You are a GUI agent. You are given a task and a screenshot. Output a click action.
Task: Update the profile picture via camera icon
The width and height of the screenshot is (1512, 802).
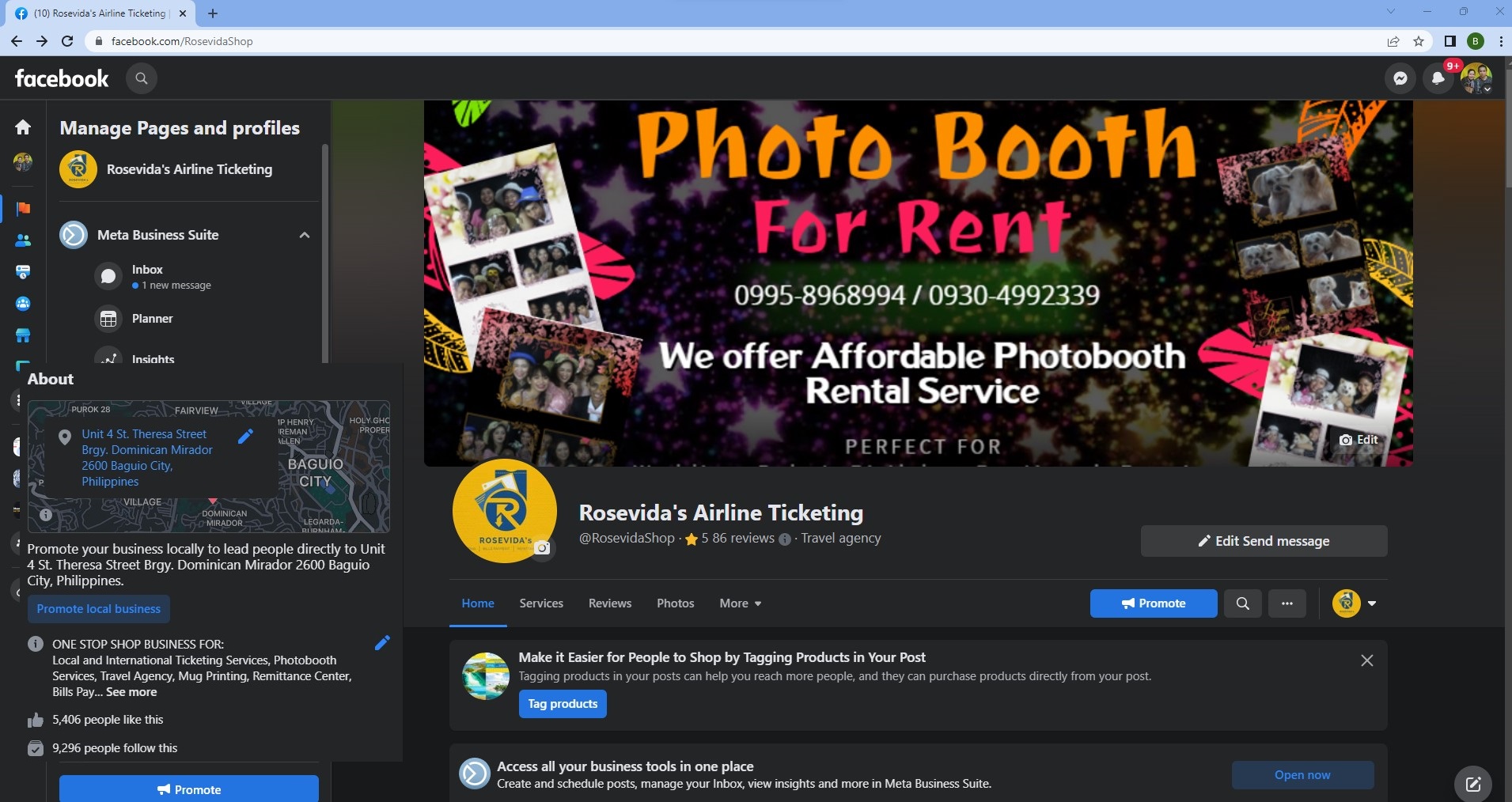543,548
